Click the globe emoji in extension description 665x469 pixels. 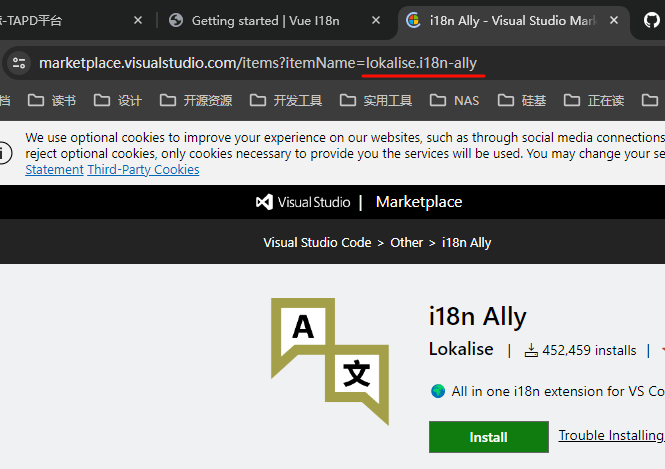pos(438,391)
